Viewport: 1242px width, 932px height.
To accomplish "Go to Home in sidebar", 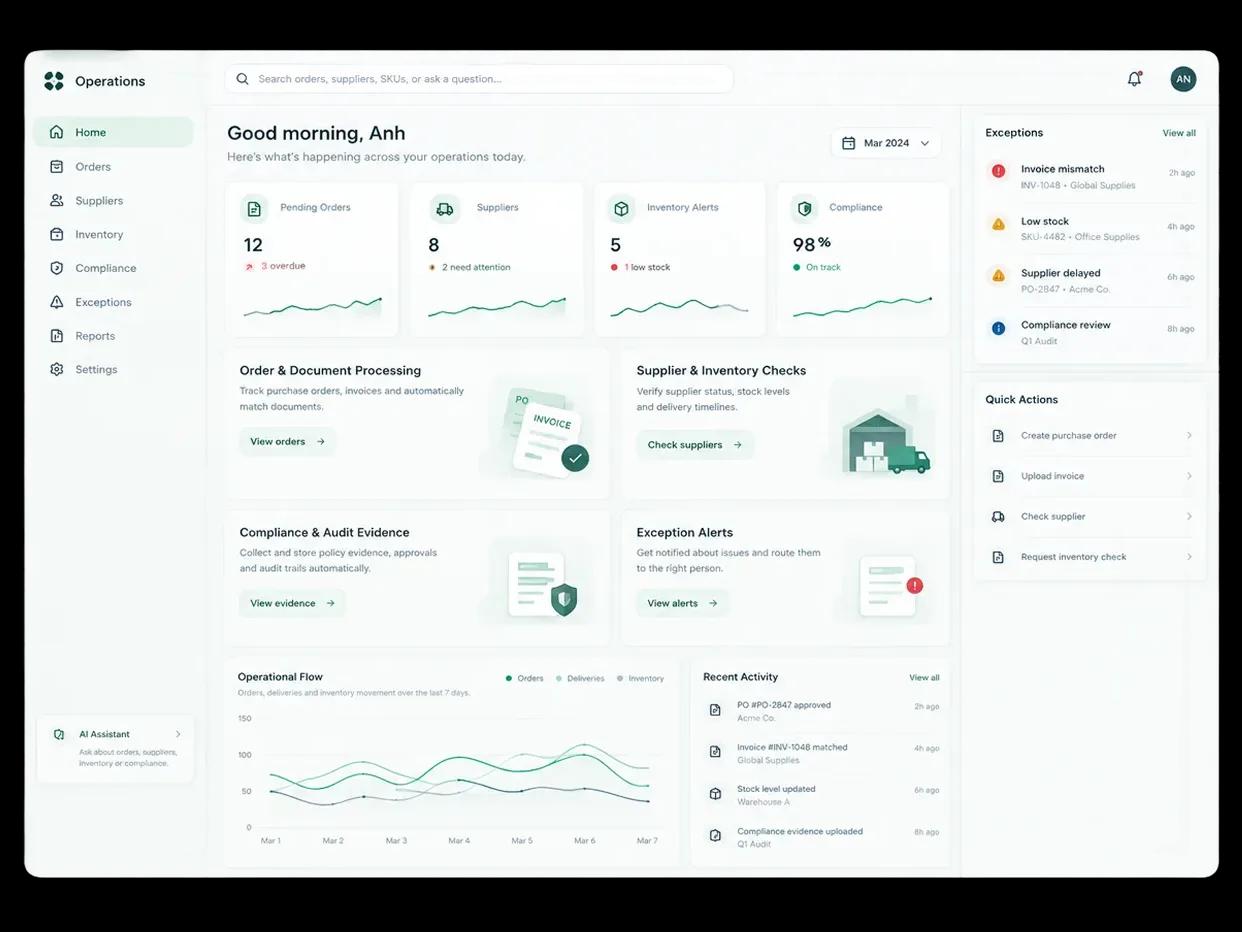I will point(113,132).
